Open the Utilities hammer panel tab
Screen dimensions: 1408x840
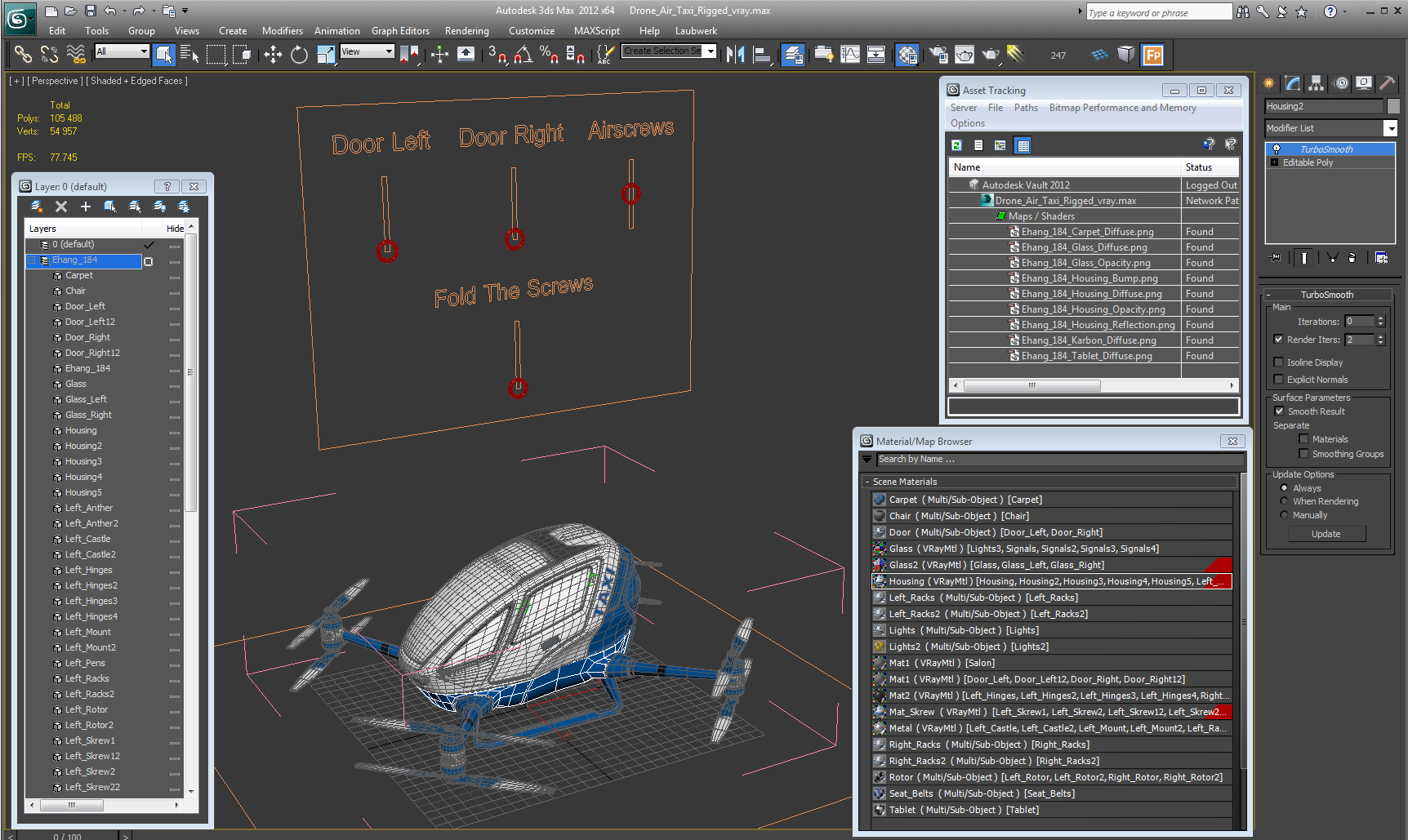[x=1387, y=83]
